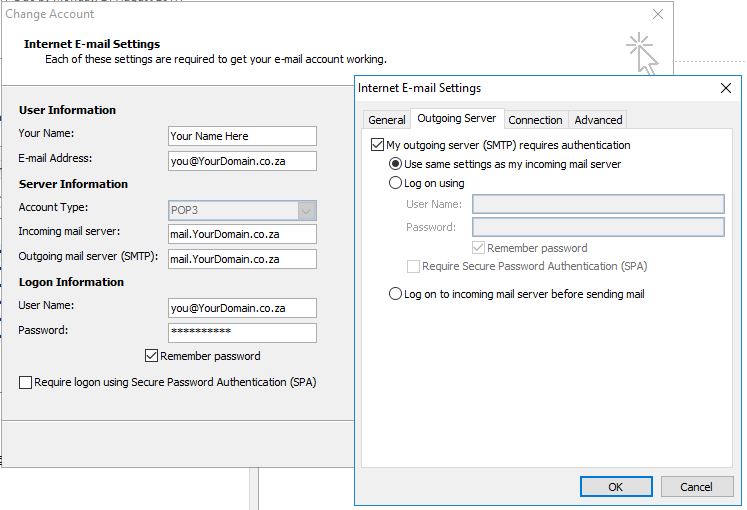Click the Logon Information heading
This screenshot has height=510, width=747.
tap(71, 282)
